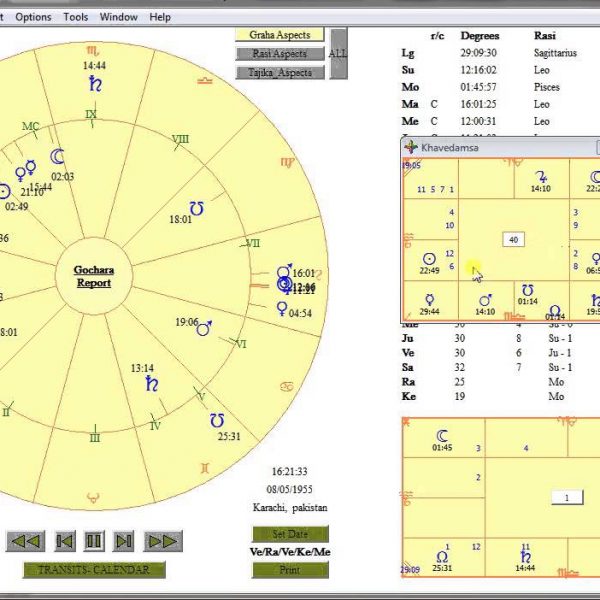This screenshot has height=600, width=600.
Task: Open the Tools menu
Action: click(x=76, y=17)
